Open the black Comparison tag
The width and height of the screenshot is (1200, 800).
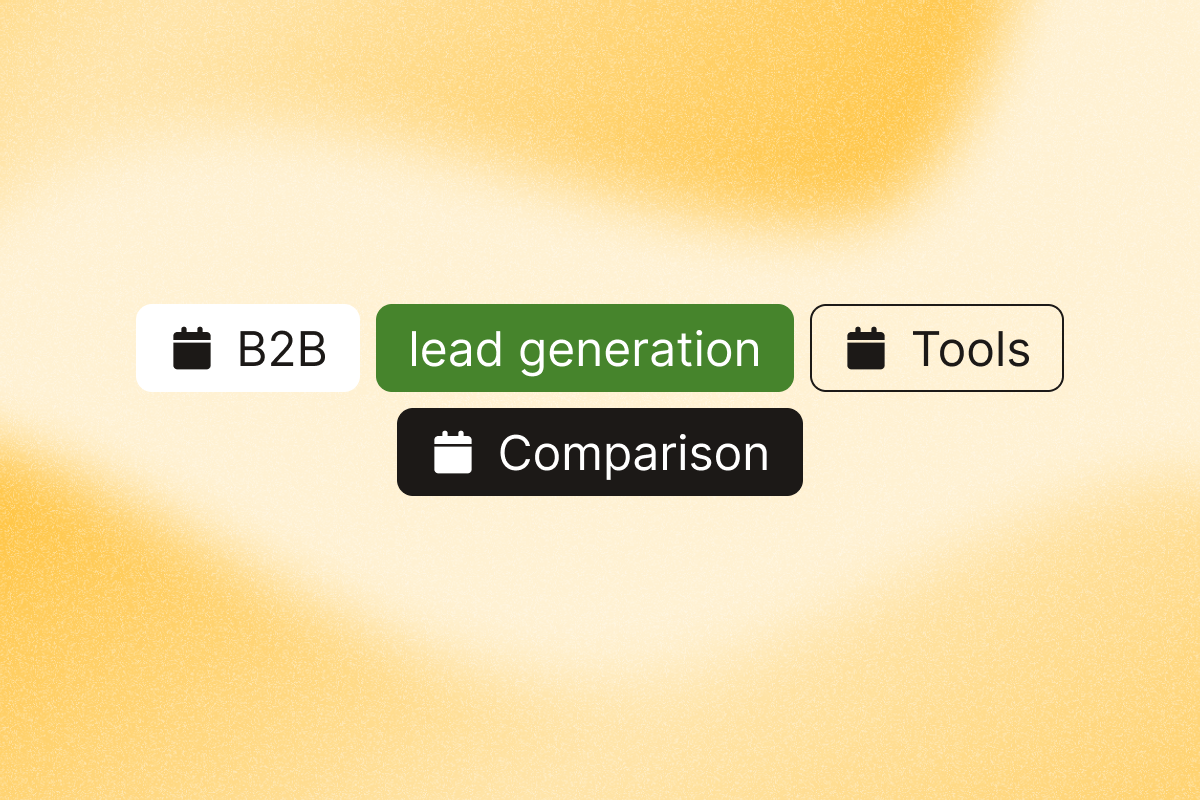point(600,452)
